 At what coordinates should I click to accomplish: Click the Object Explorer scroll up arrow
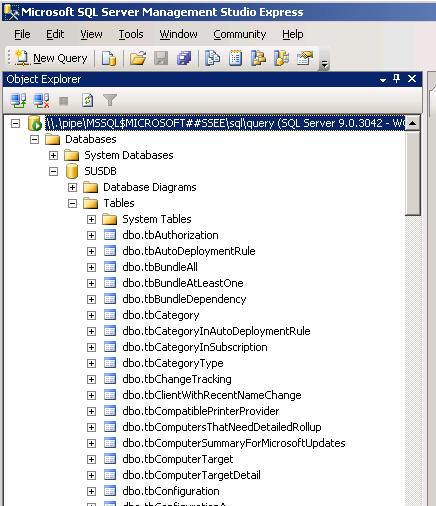click(413, 123)
